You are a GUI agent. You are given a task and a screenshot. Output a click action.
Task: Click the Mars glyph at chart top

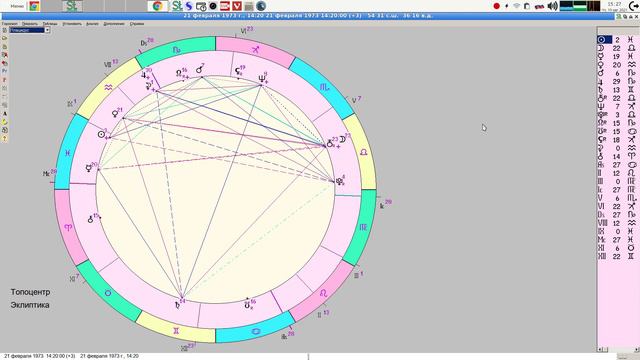[x=199, y=69]
